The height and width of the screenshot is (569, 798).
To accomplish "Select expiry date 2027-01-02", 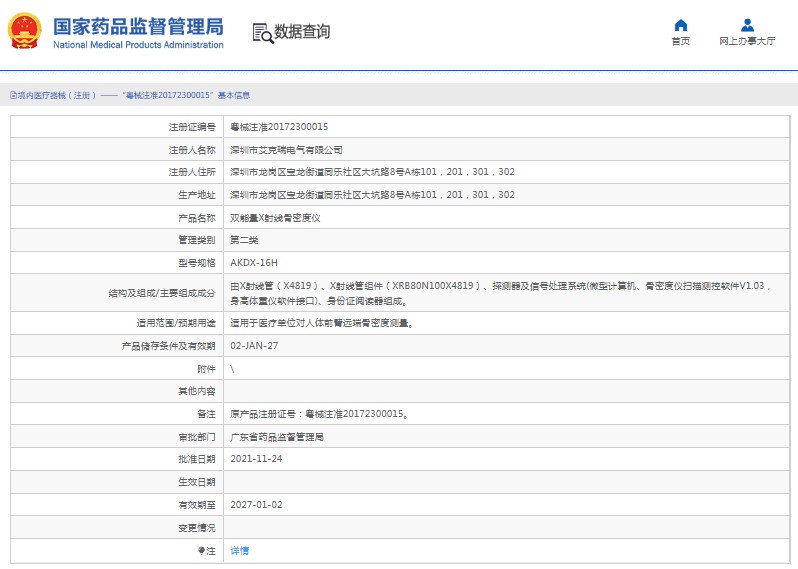I will (x=256, y=505).
